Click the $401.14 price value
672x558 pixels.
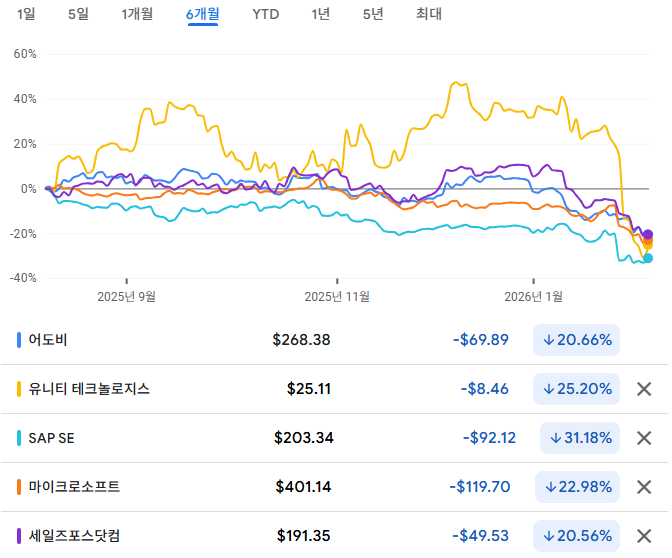tap(303, 487)
